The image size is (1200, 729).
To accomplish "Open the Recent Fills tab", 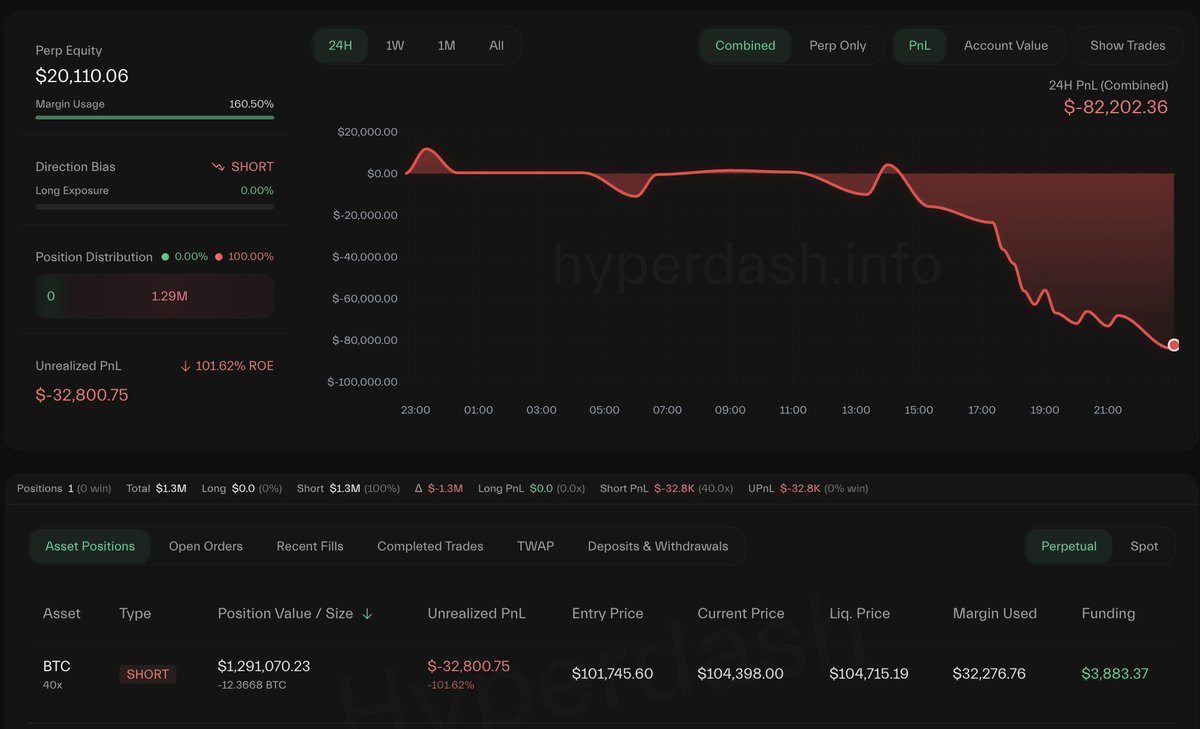I will (310, 546).
